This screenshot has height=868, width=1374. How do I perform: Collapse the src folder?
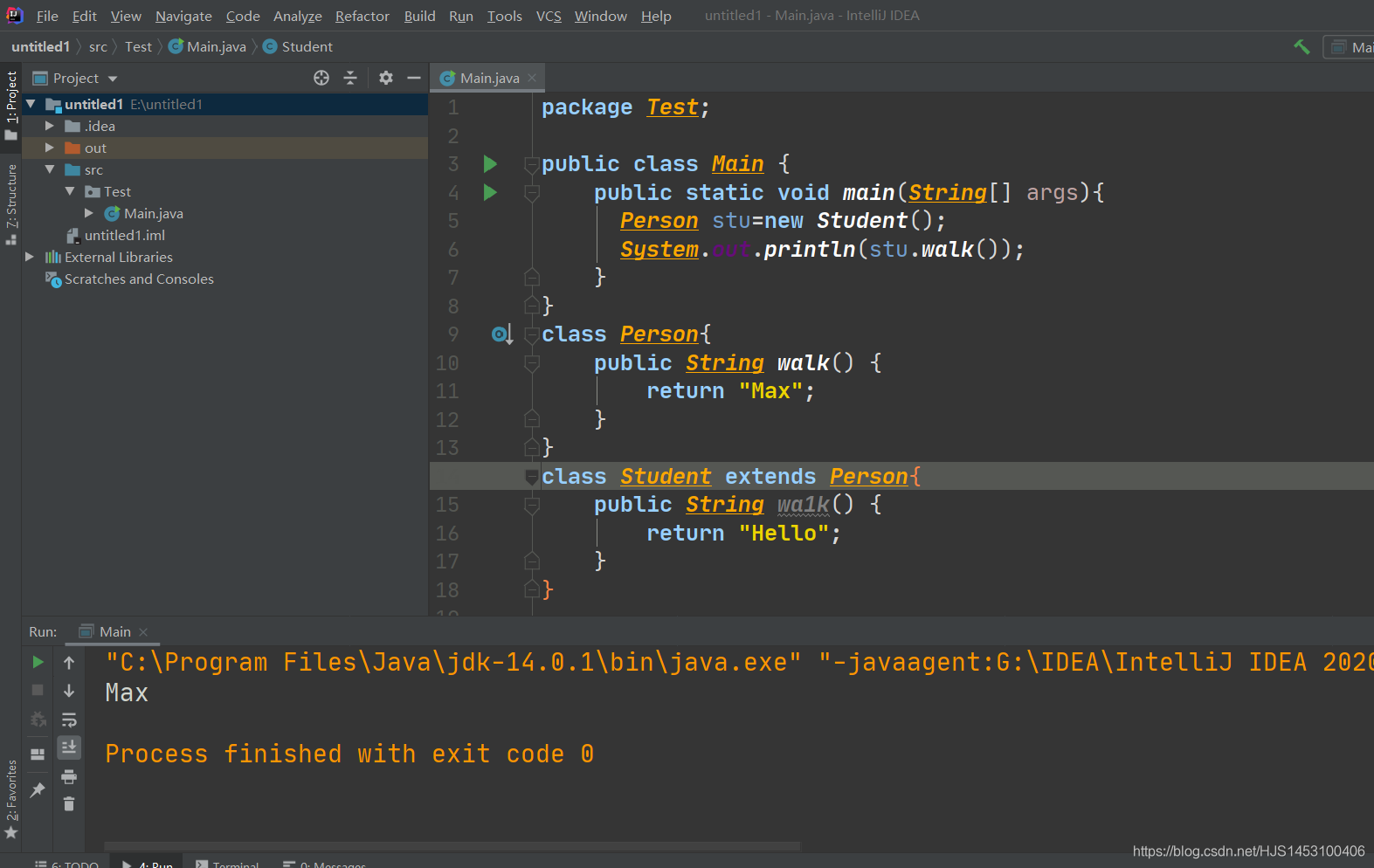click(50, 169)
